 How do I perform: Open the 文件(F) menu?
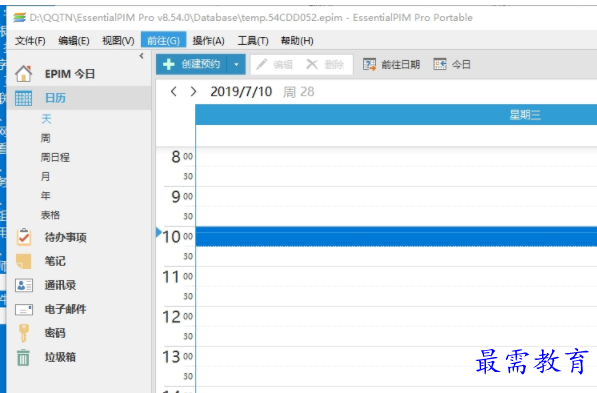(30, 40)
